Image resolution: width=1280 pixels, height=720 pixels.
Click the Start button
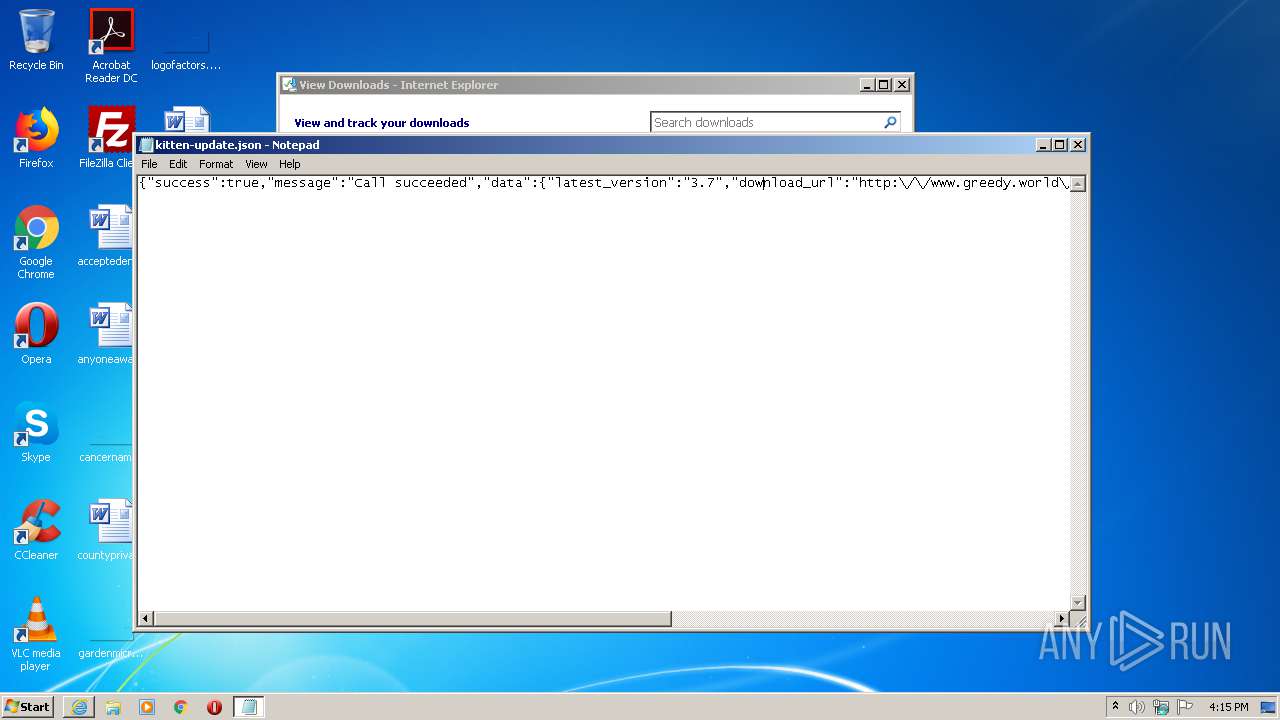28,706
